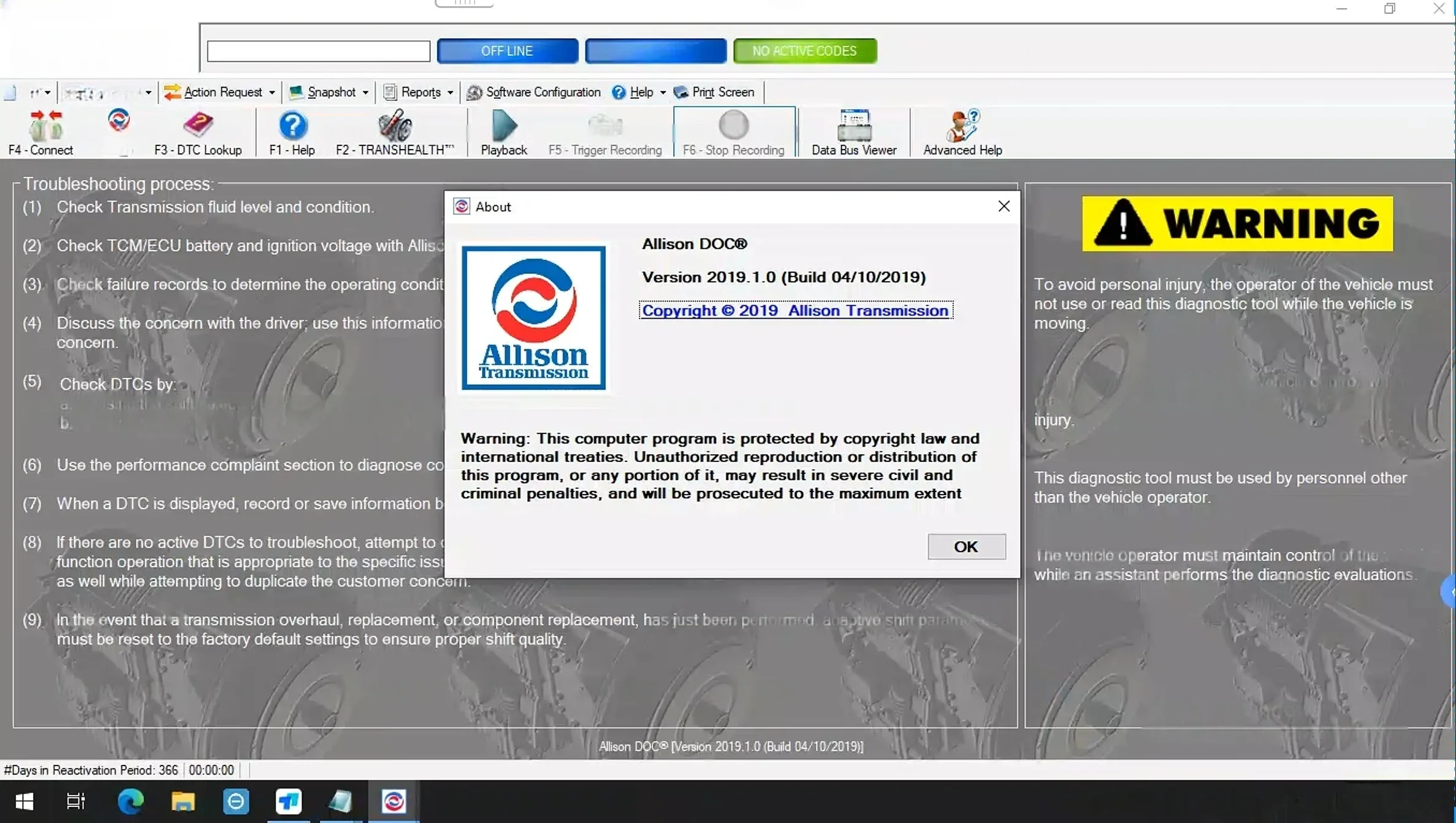Expand the blurred second menu bar dropdown
Screen dimensions: 1456x823
tap(148, 93)
